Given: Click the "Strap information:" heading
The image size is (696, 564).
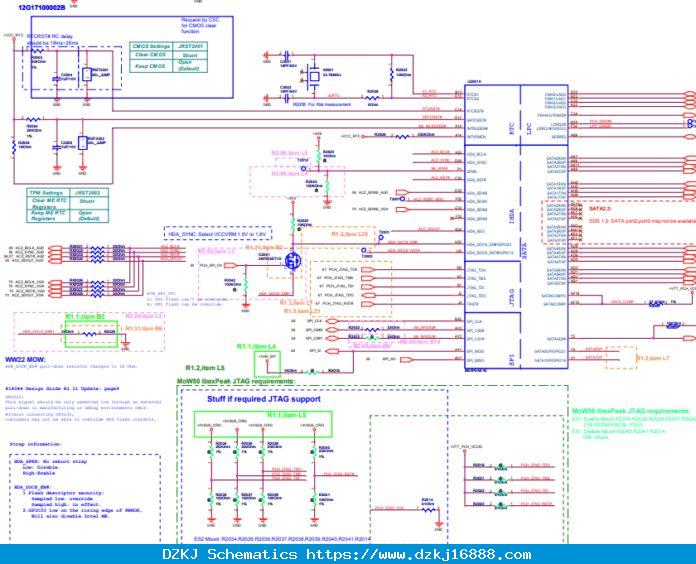Looking at the screenshot, I should tap(36, 444).
